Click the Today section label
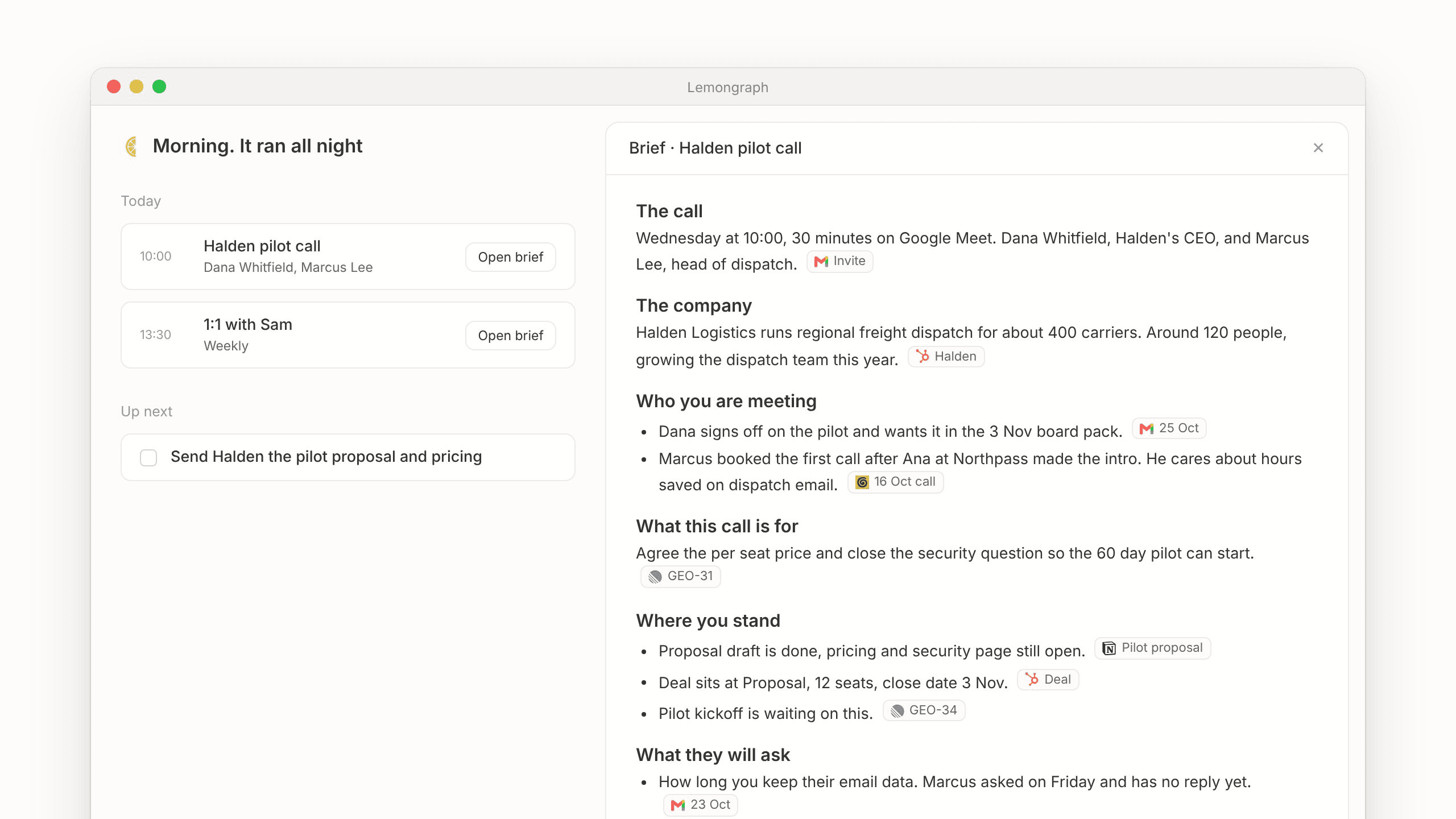Viewport: 1456px width, 819px height. coord(140,201)
